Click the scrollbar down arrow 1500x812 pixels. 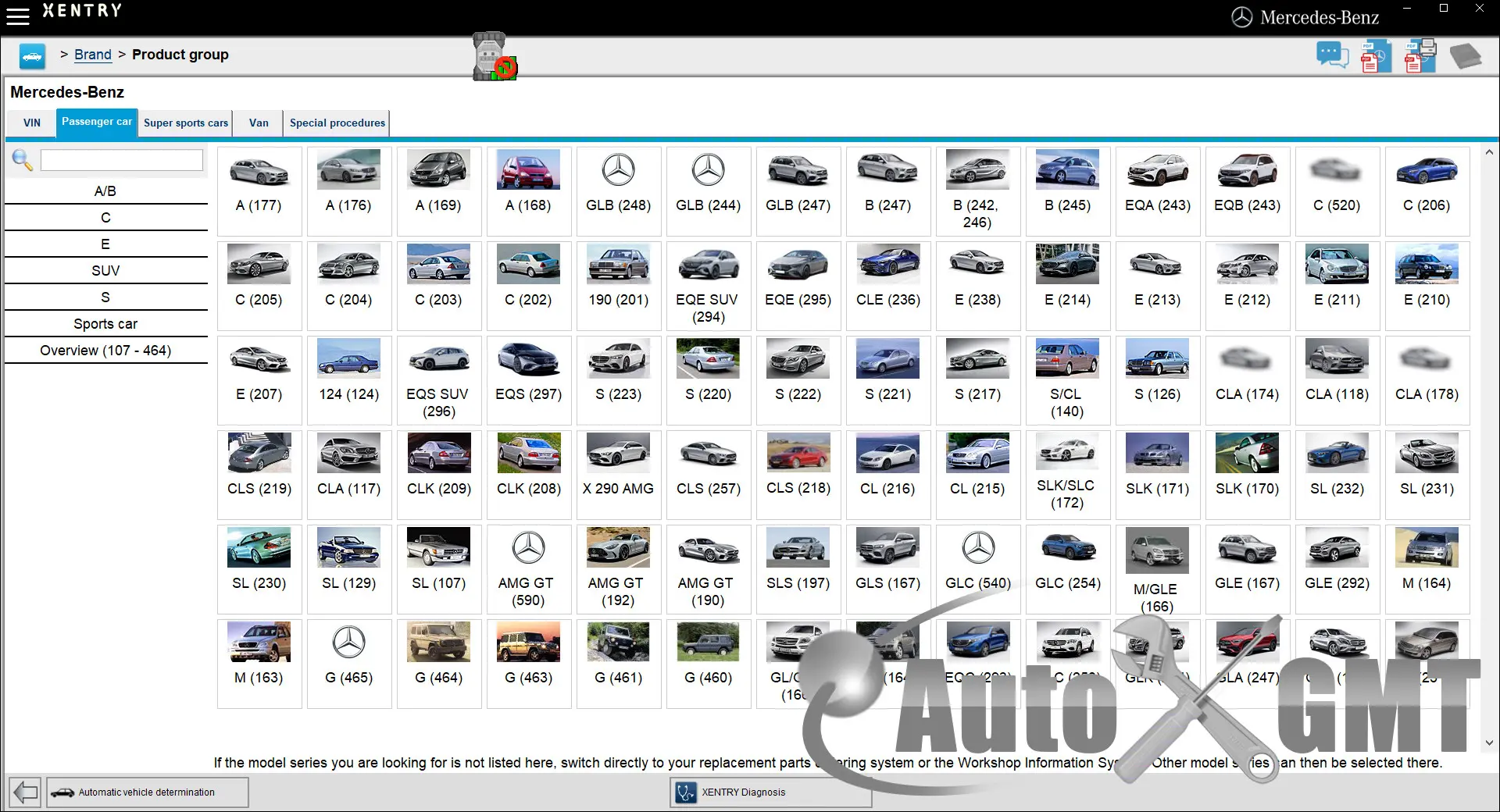coord(1489,743)
